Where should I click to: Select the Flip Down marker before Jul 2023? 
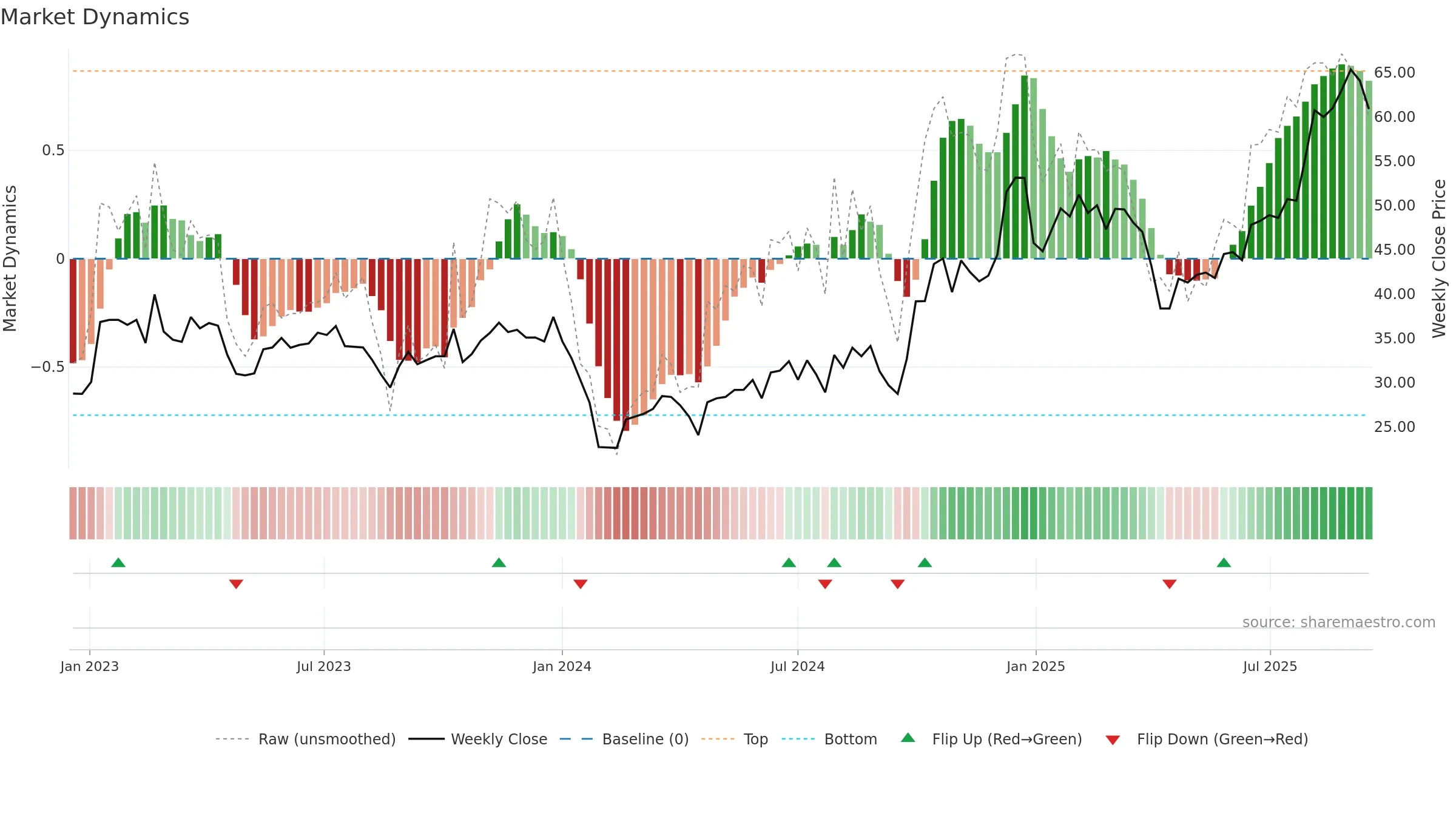[x=236, y=584]
